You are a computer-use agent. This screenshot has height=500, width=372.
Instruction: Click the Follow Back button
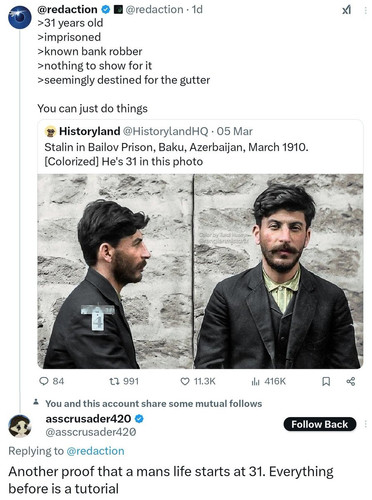click(320, 424)
